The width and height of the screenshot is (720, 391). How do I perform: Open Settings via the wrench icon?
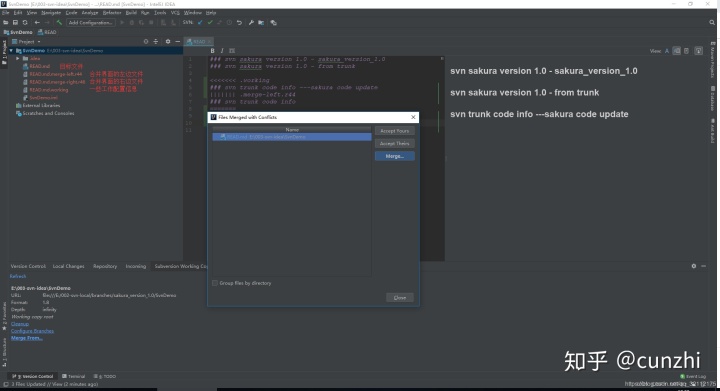coord(251,22)
